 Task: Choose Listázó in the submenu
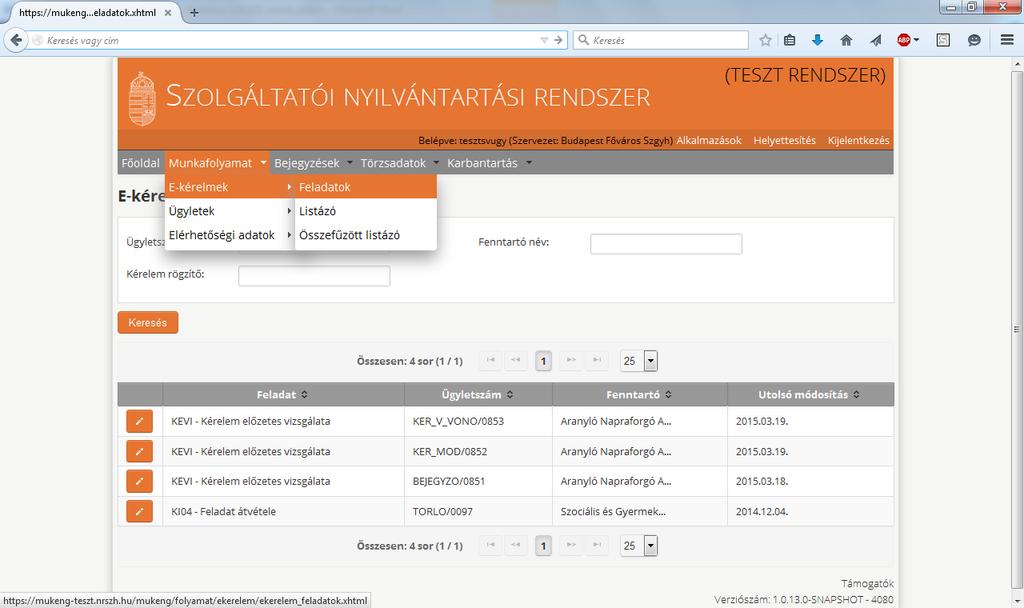(366, 211)
